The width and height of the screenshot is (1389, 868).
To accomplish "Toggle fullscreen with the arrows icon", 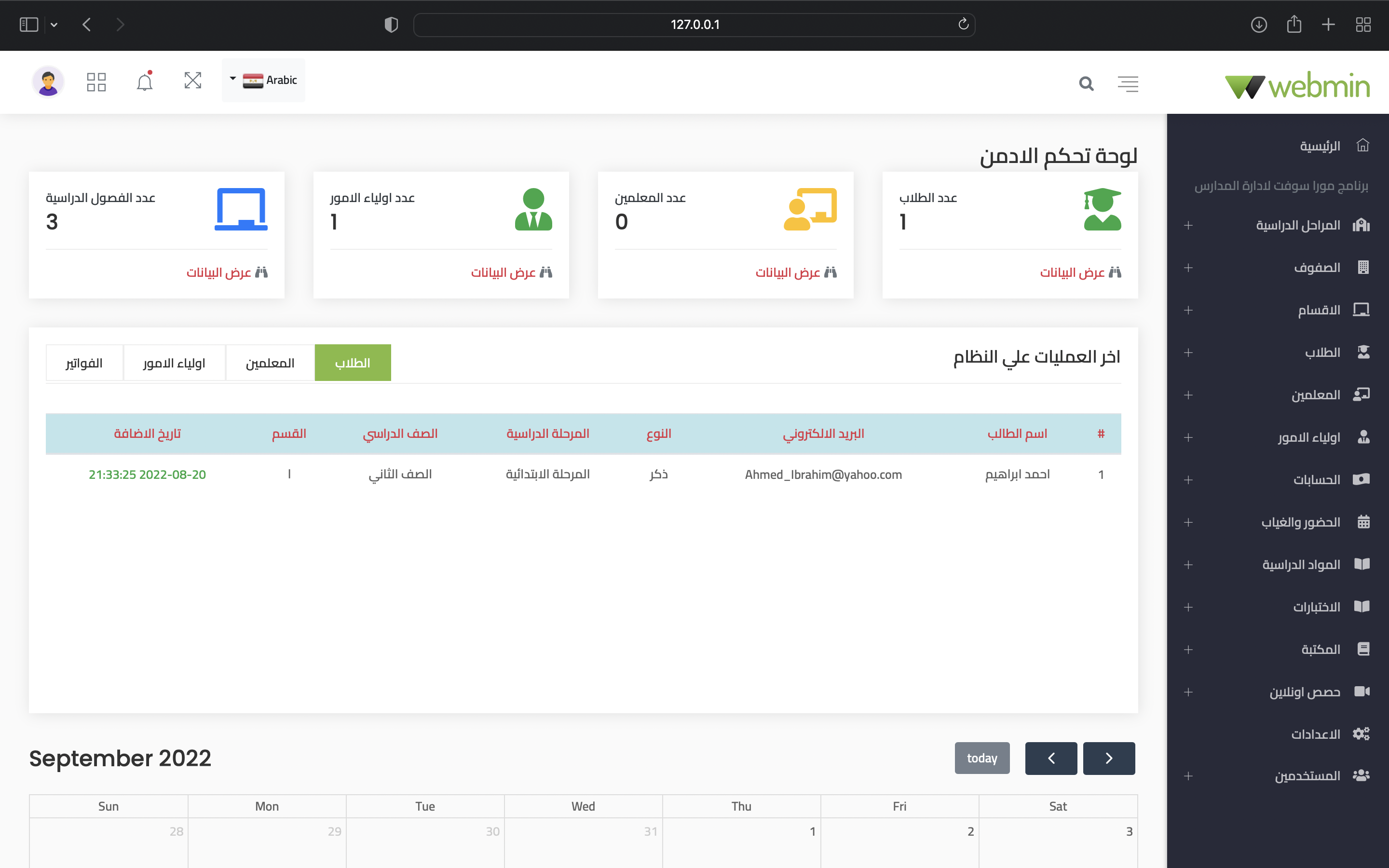I will coord(192,81).
